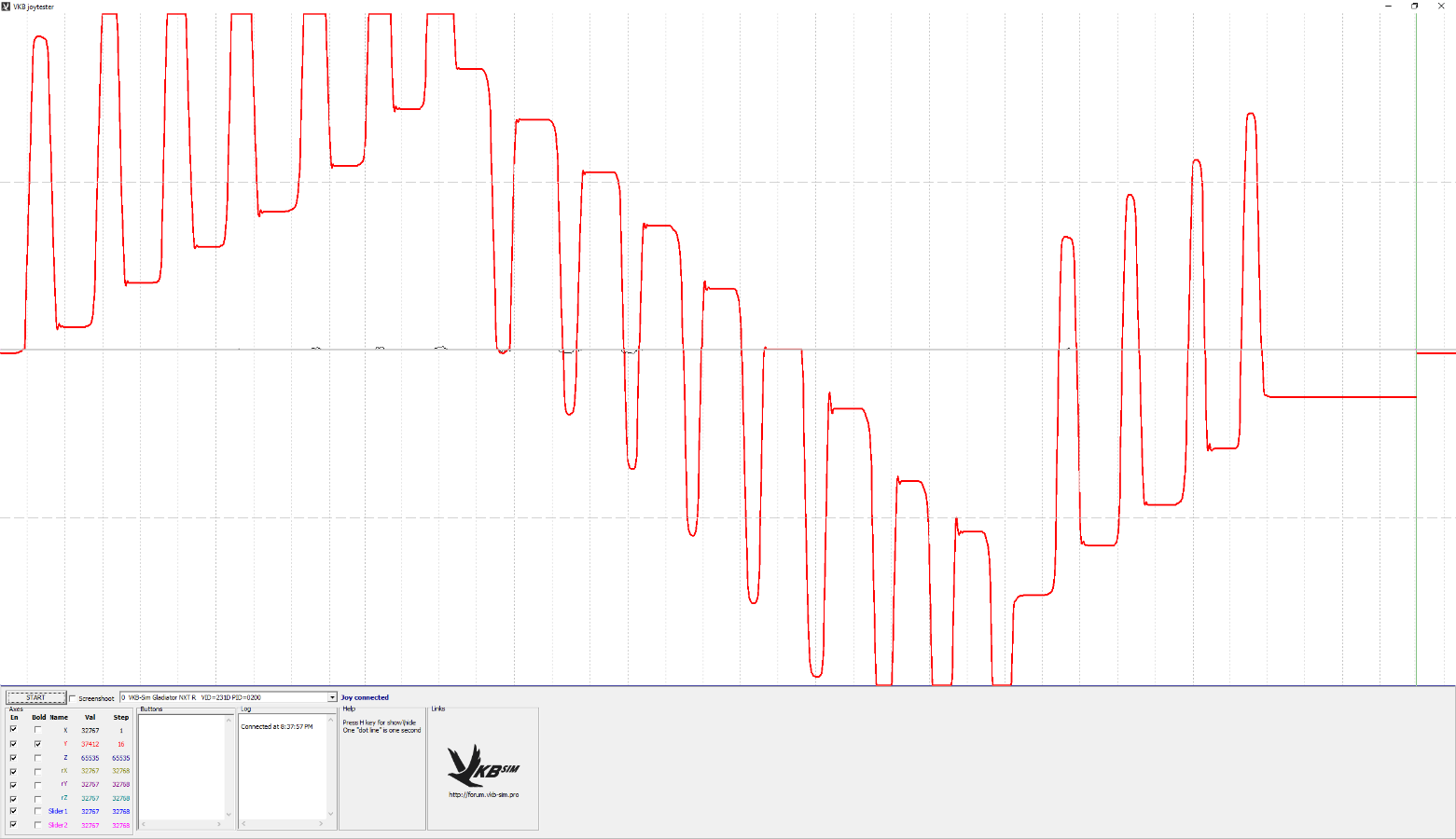Image resolution: width=1456 pixels, height=839 pixels.
Task: Click the VKB joytester title bar icon
Action: 6,7
